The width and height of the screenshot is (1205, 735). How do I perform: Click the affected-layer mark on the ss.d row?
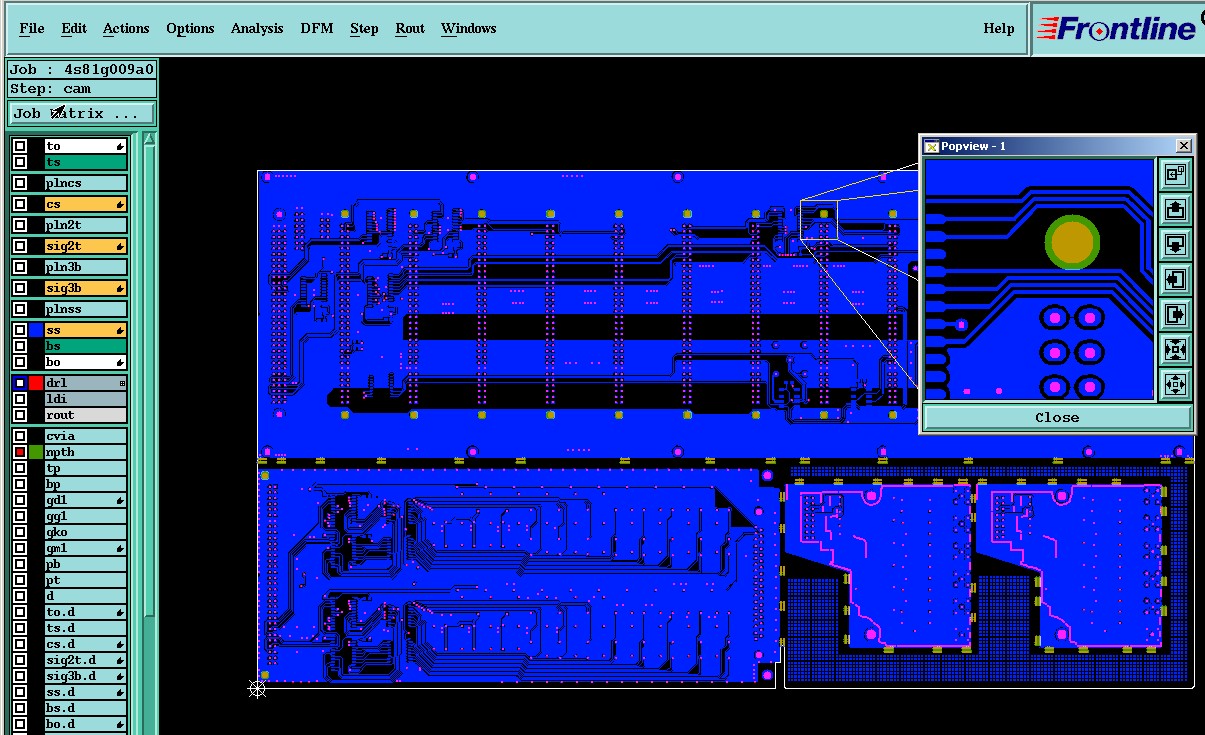coord(120,693)
